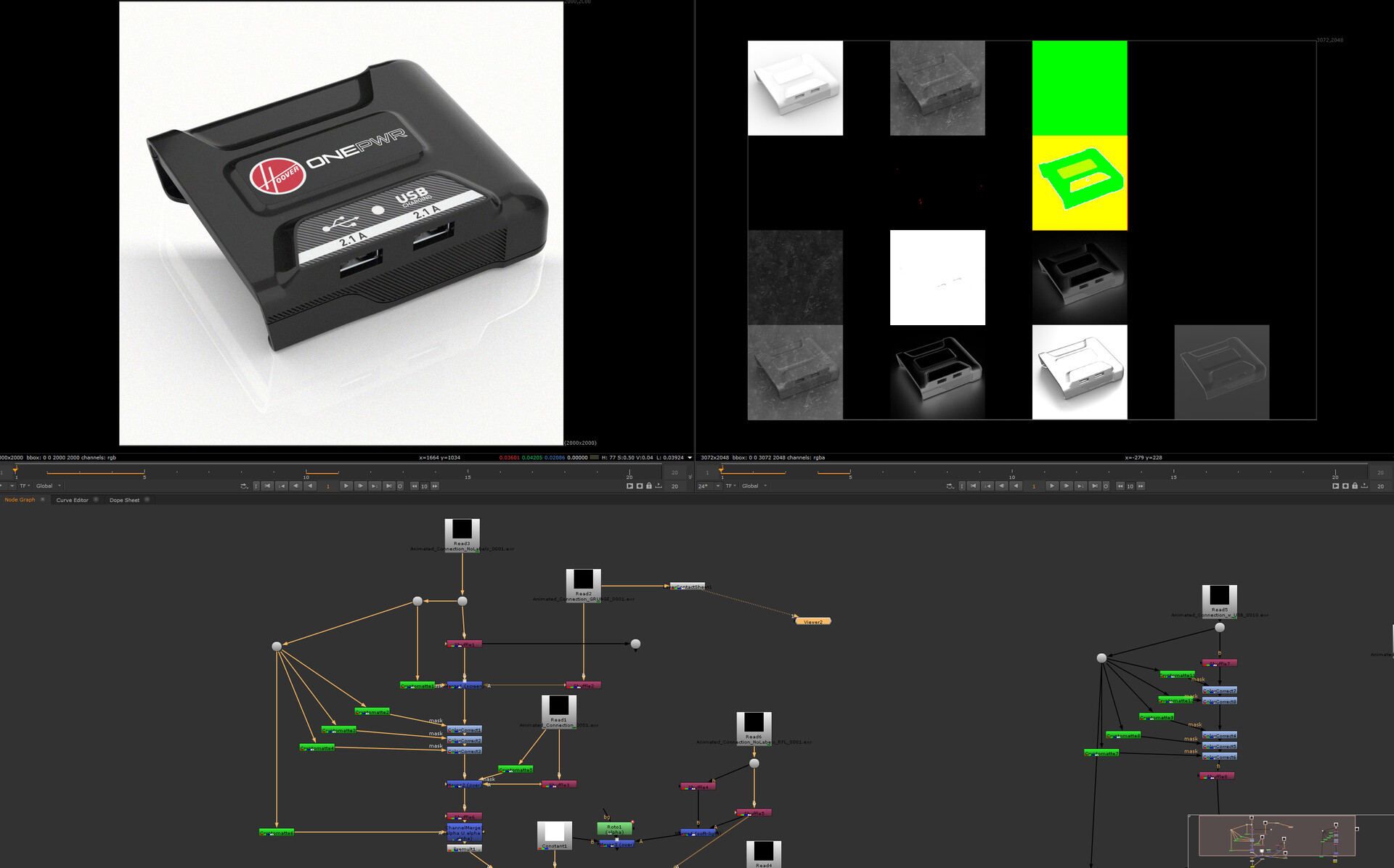This screenshot has width=1394, height=868.
Task: Toggle the lock icon in left viewer
Action: (x=649, y=486)
